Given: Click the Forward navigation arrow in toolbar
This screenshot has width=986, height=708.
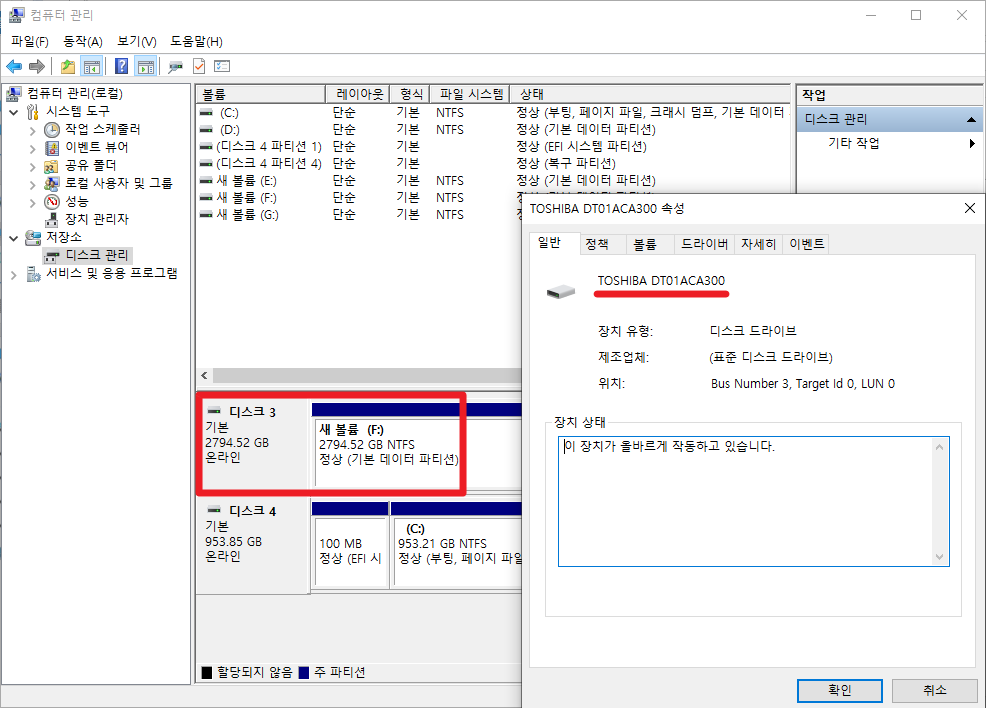Looking at the screenshot, I should coord(37,66).
